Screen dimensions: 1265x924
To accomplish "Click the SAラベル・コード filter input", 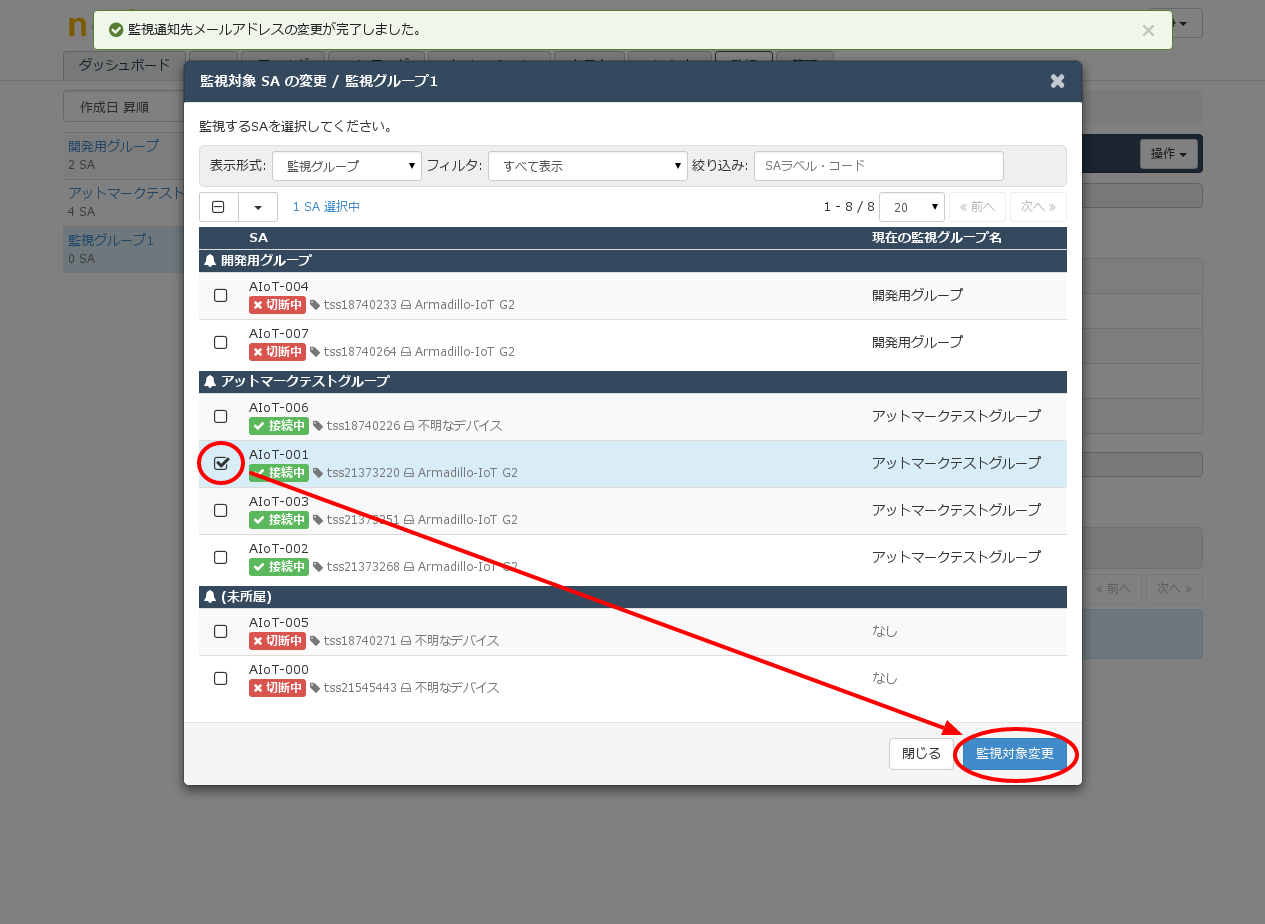I will click(879, 166).
